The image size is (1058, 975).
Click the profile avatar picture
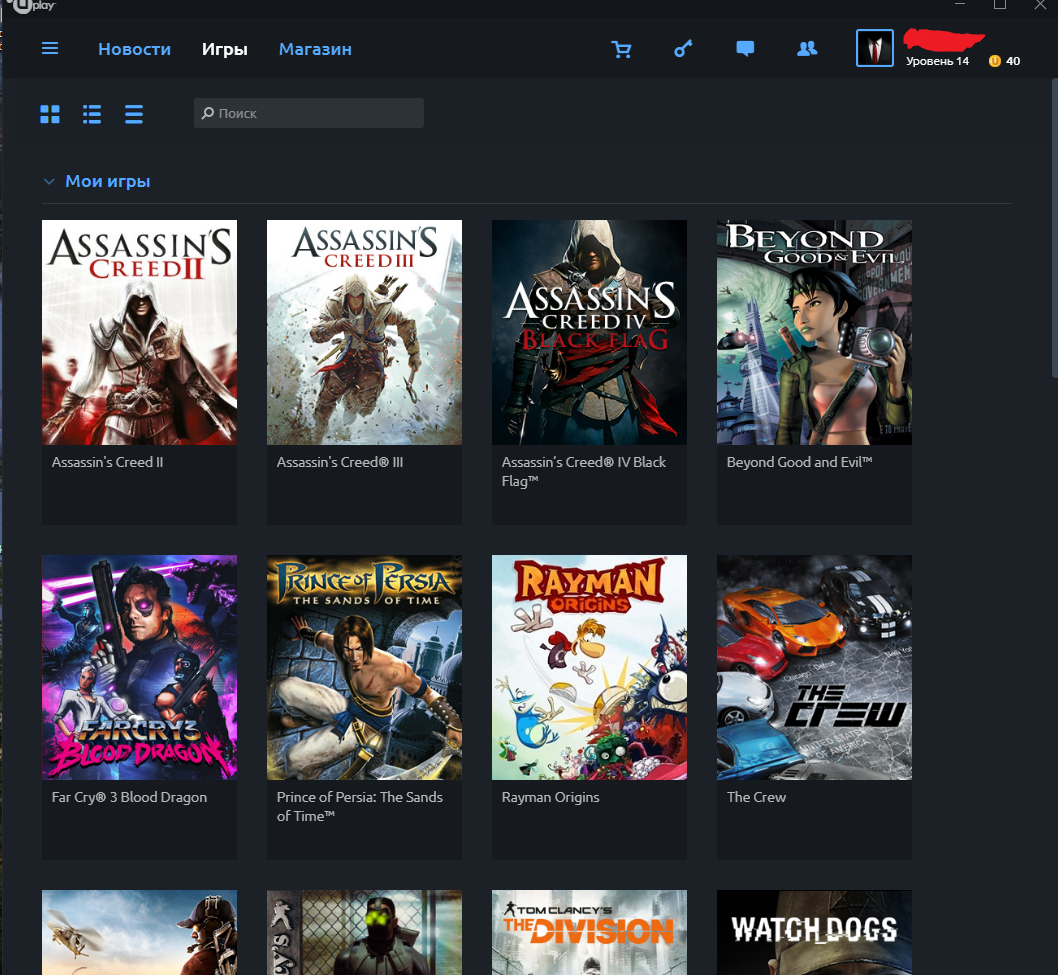pos(874,48)
